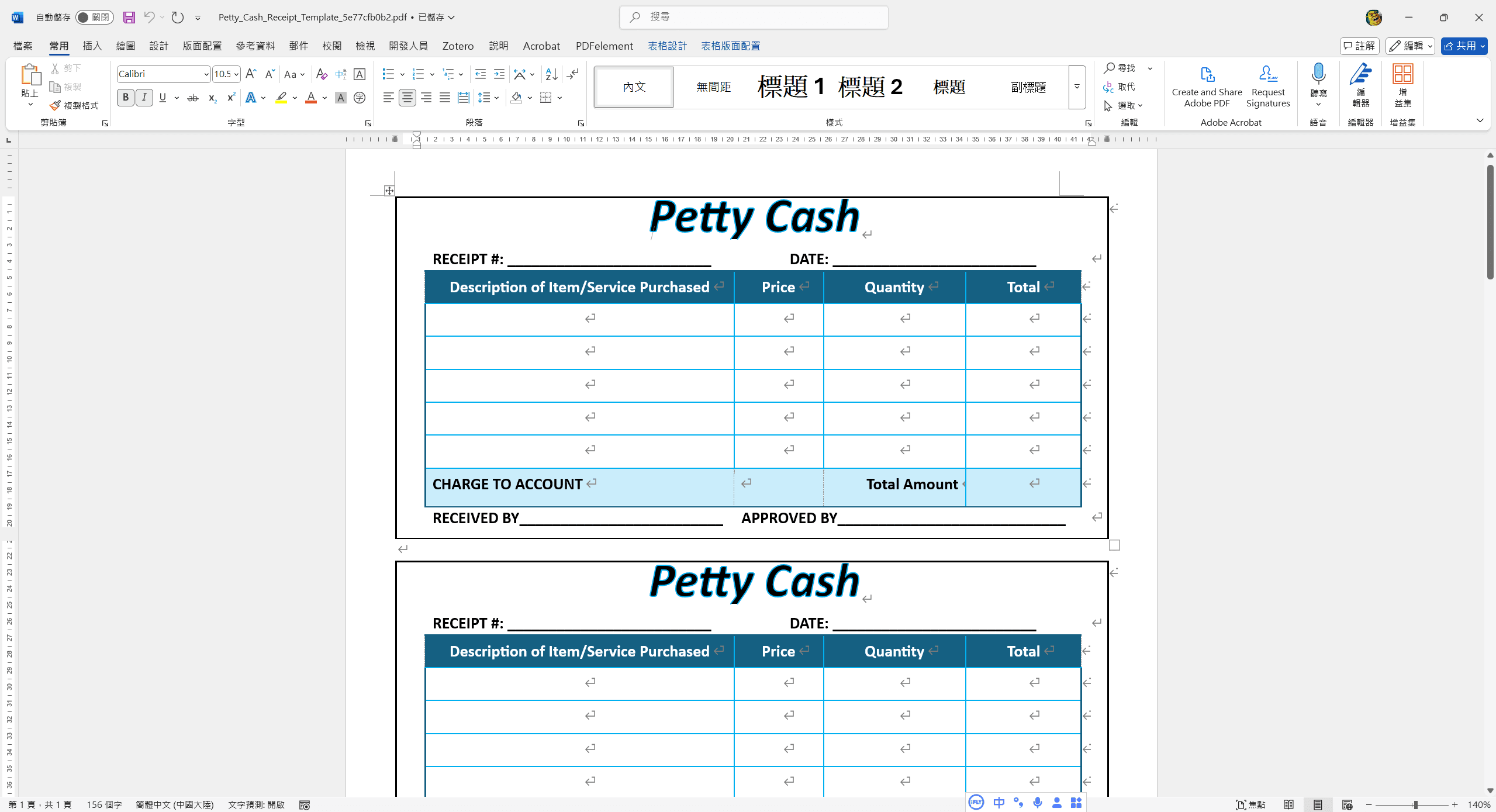Screen dimensions: 1496x812
Task: Expand the Styles gallery
Action: click(x=1077, y=87)
